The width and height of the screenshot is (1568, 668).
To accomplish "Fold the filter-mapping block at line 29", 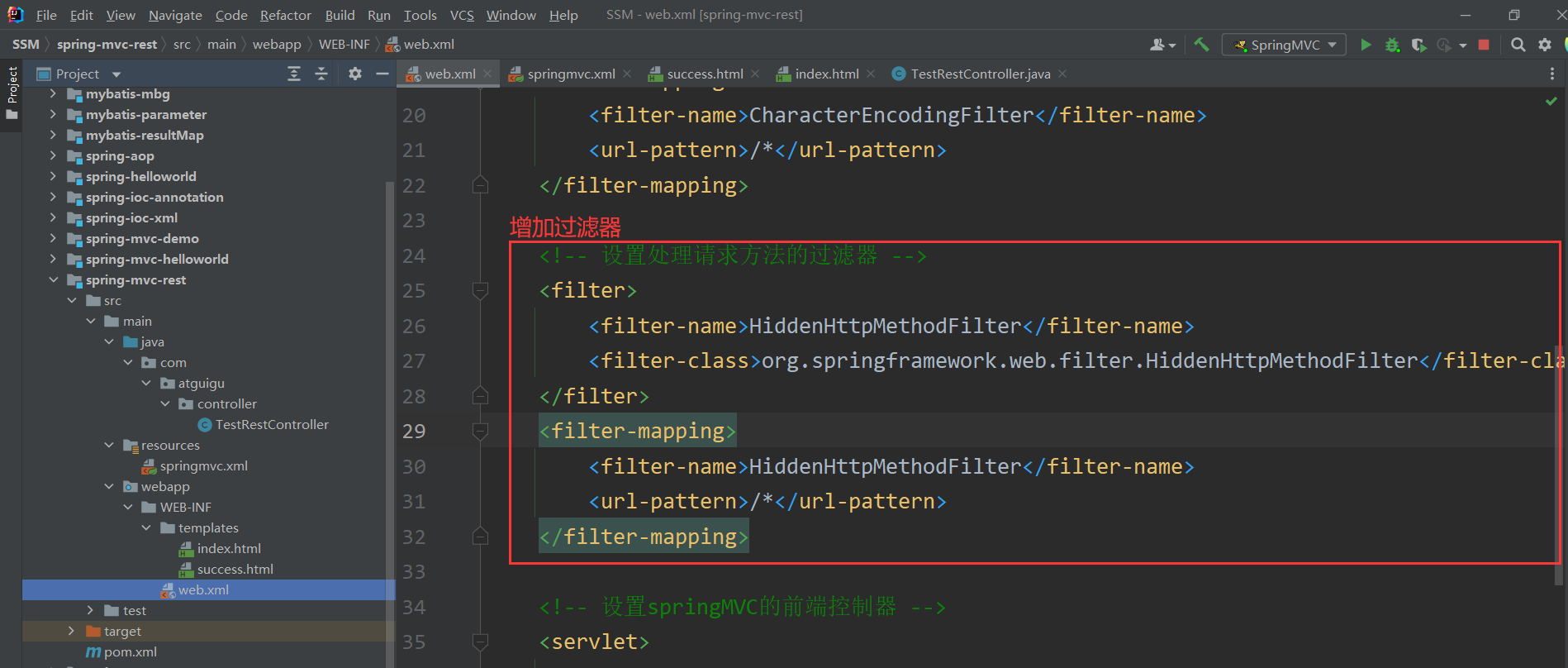I will tap(480, 431).
